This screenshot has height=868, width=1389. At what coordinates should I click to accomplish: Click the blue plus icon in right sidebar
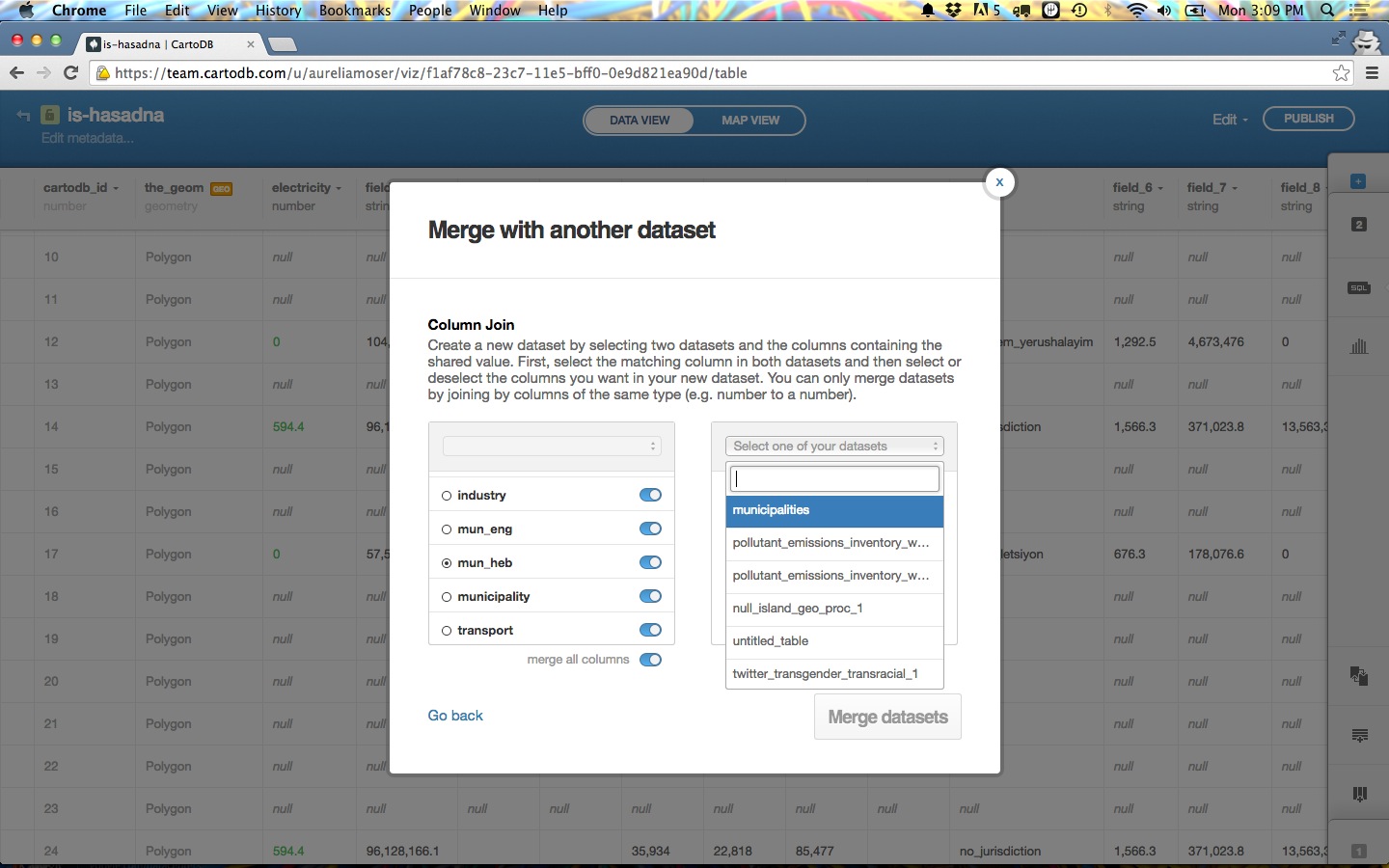[1358, 181]
